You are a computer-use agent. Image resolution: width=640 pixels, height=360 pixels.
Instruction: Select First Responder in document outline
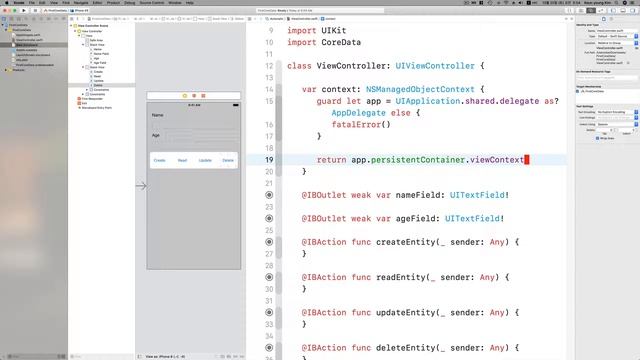point(92,99)
